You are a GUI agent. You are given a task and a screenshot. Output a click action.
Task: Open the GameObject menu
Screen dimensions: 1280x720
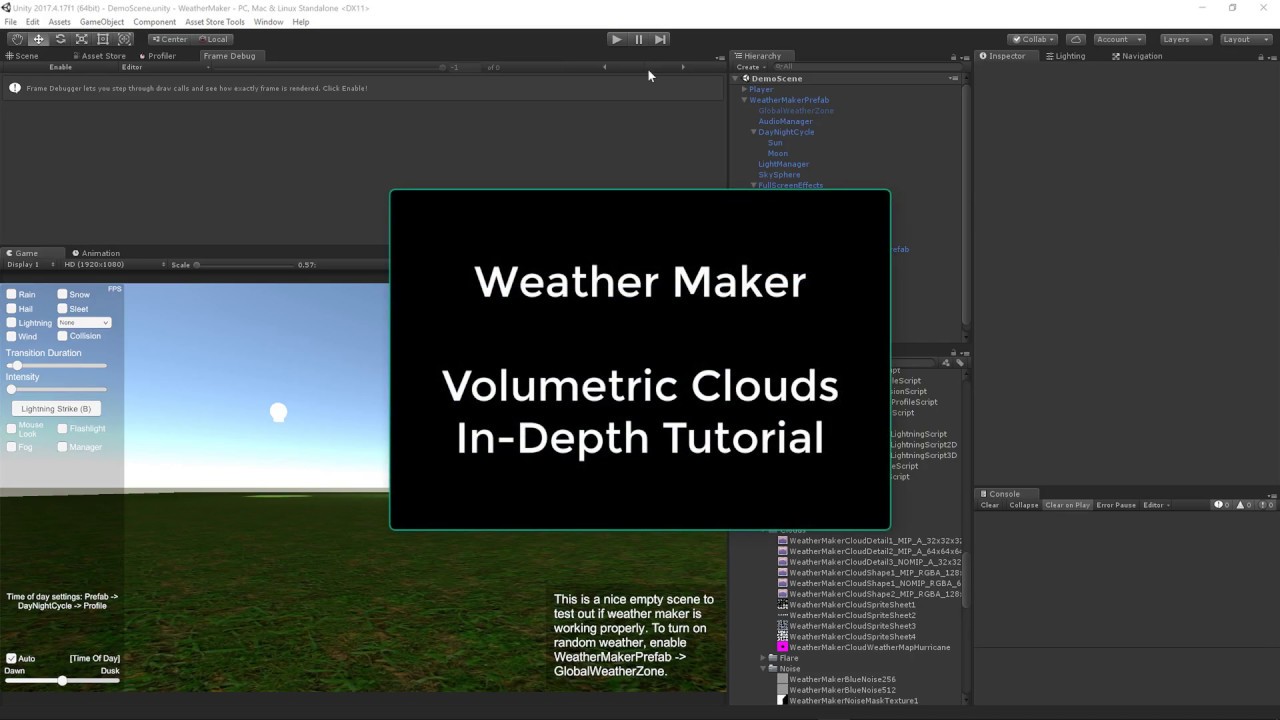(101, 22)
